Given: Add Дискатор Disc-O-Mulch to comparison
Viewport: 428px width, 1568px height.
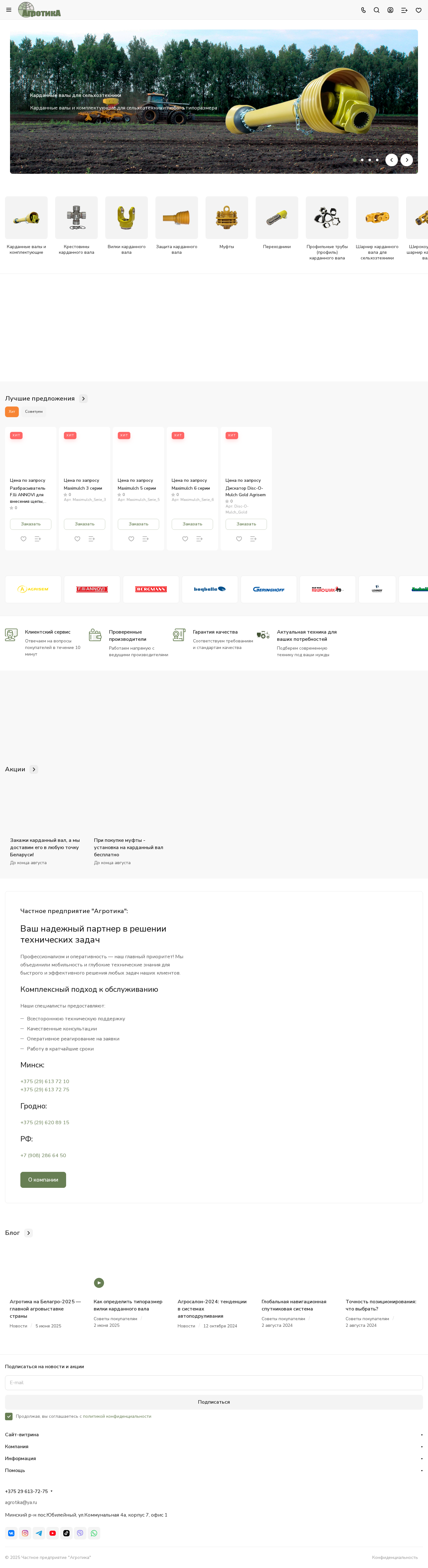Looking at the screenshot, I should (x=253, y=539).
